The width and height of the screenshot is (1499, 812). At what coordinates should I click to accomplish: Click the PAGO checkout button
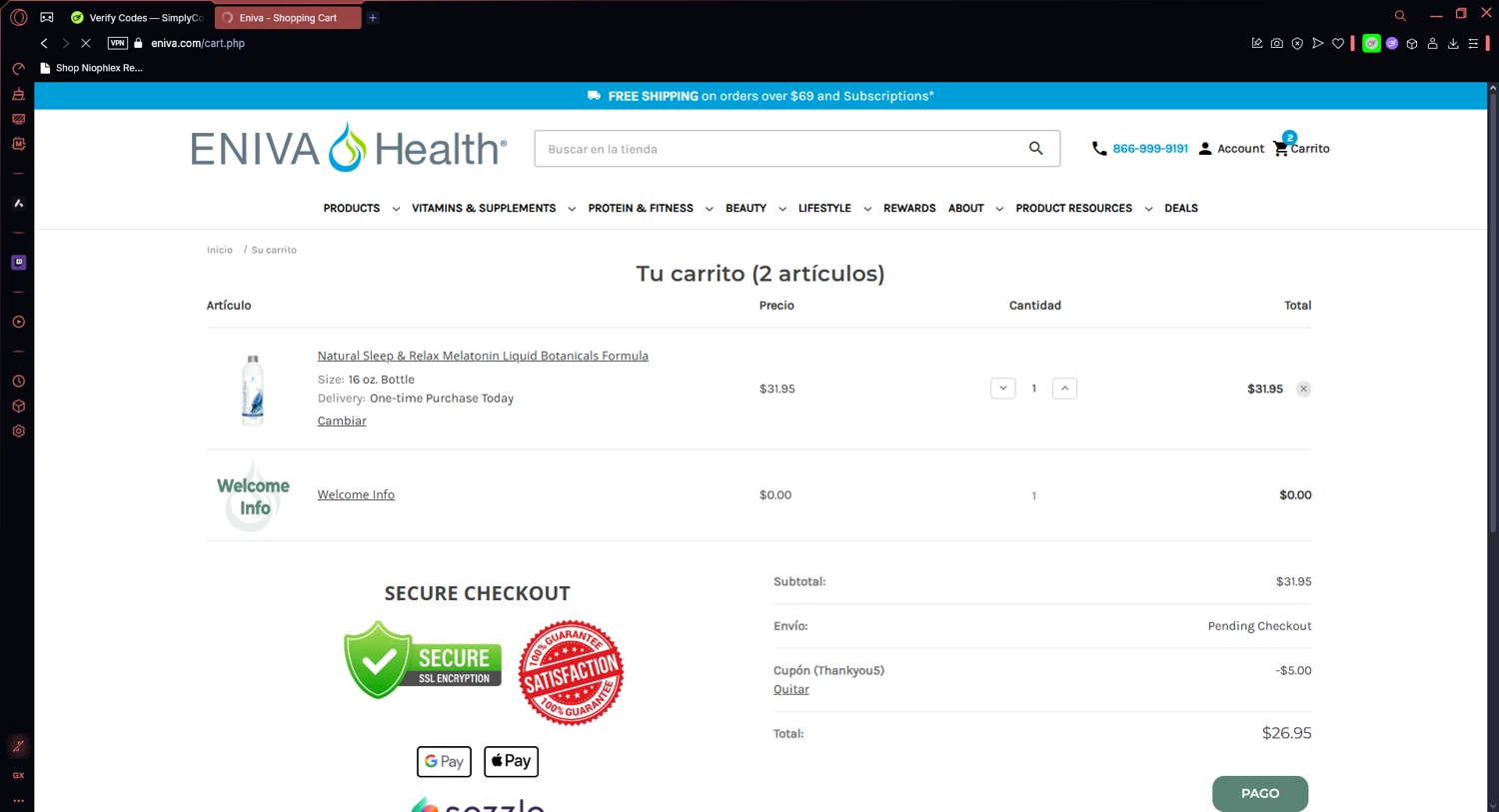(1260, 793)
